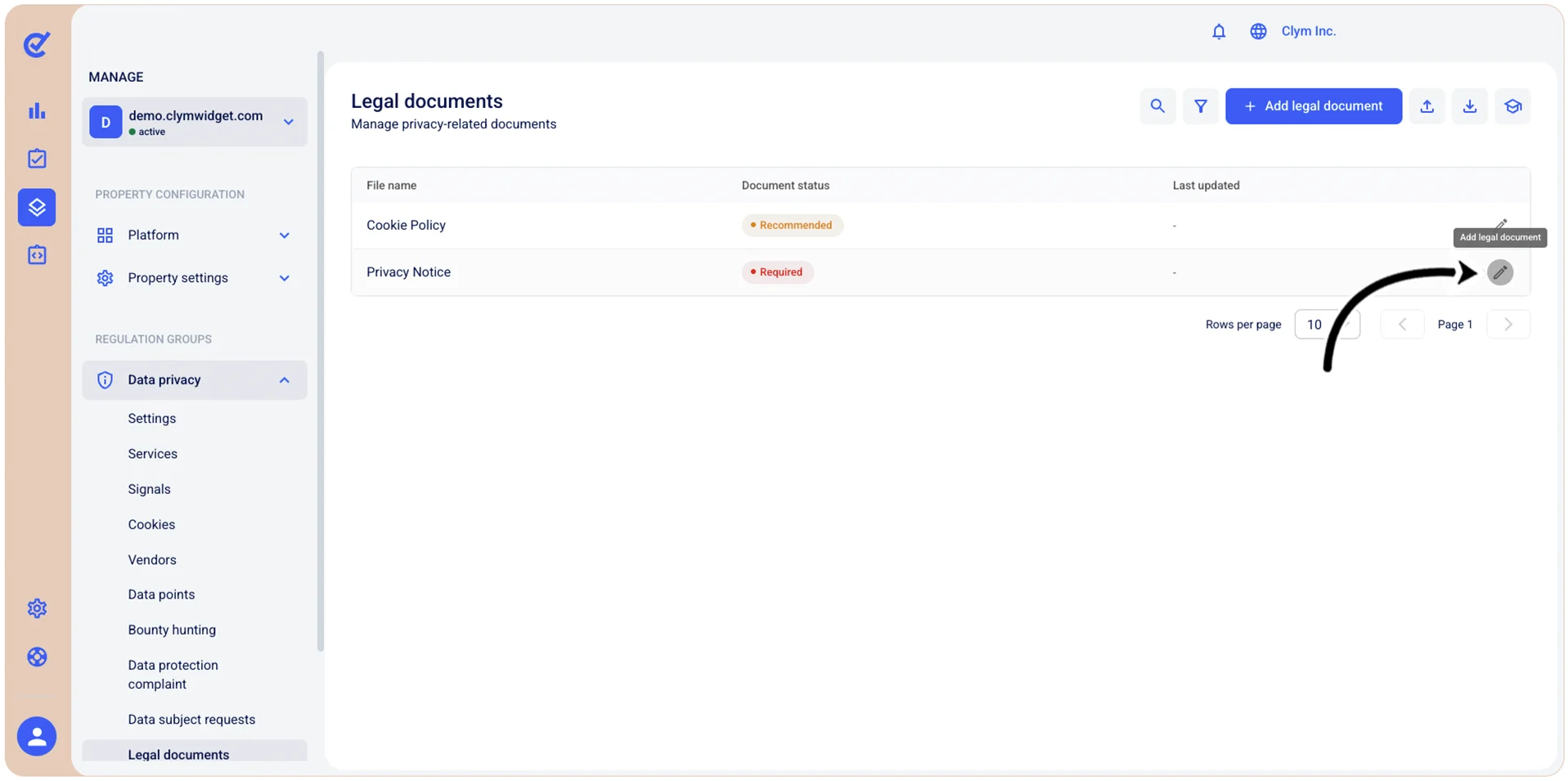Click the Add legal document button
This screenshot has height=781, width=1568.
pyautogui.click(x=1314, y=106)
